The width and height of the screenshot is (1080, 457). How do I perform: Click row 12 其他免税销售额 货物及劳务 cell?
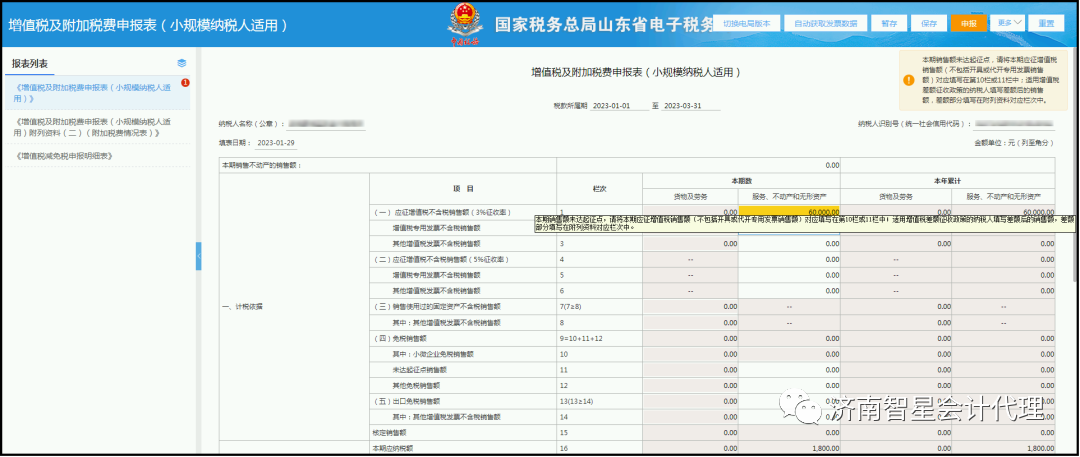coord(691,385)
